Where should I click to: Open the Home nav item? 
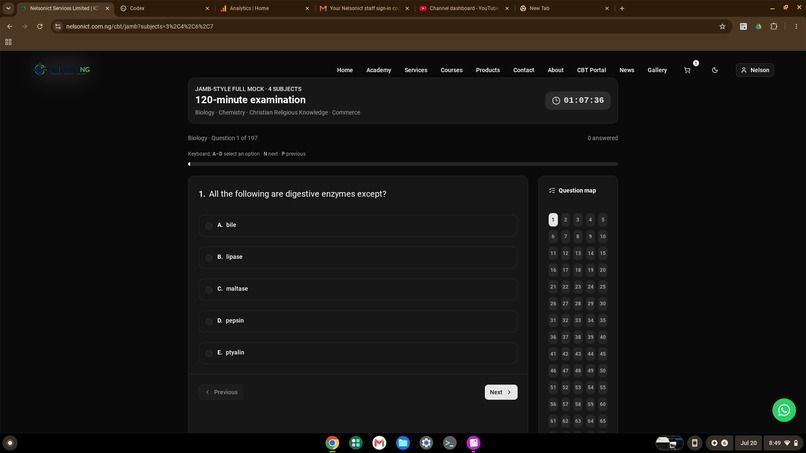(345, 70)
